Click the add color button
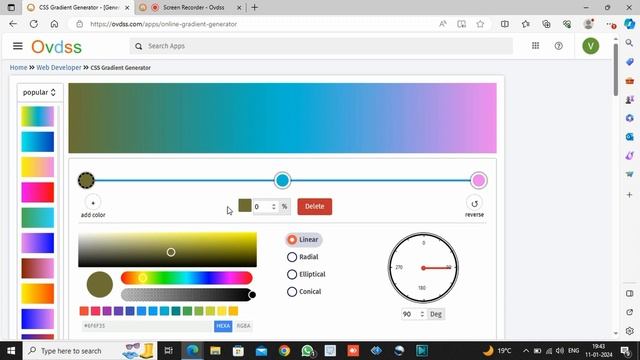 click(93, 203)
